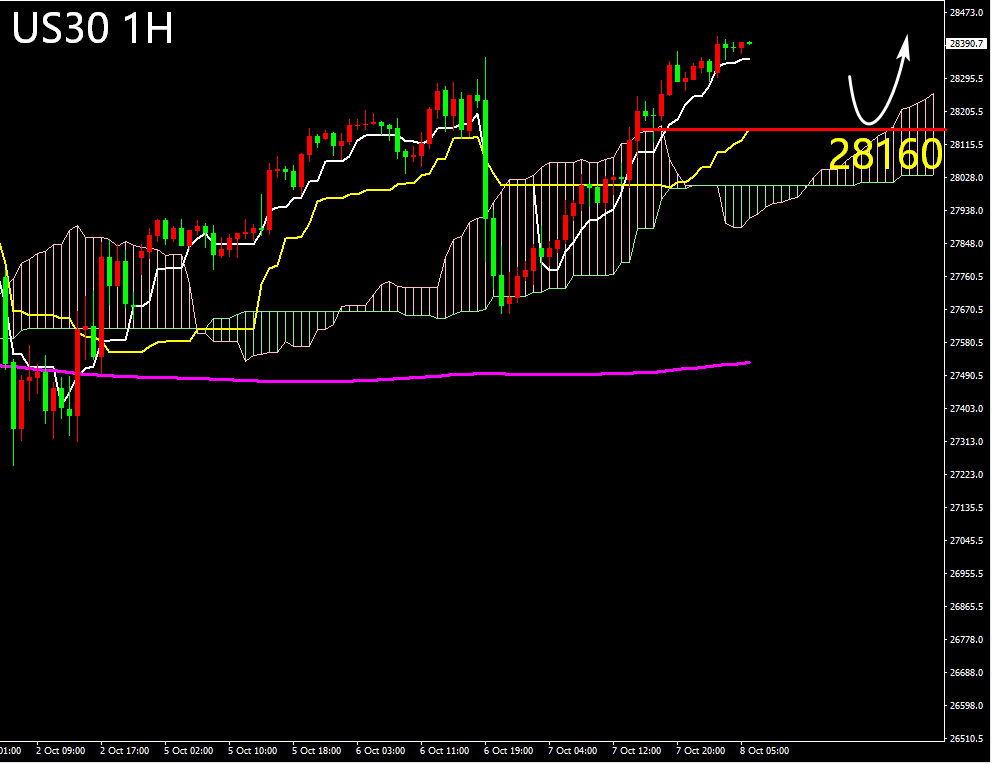Select the 6 Oct 11:00 time marker

click(444, 750)
